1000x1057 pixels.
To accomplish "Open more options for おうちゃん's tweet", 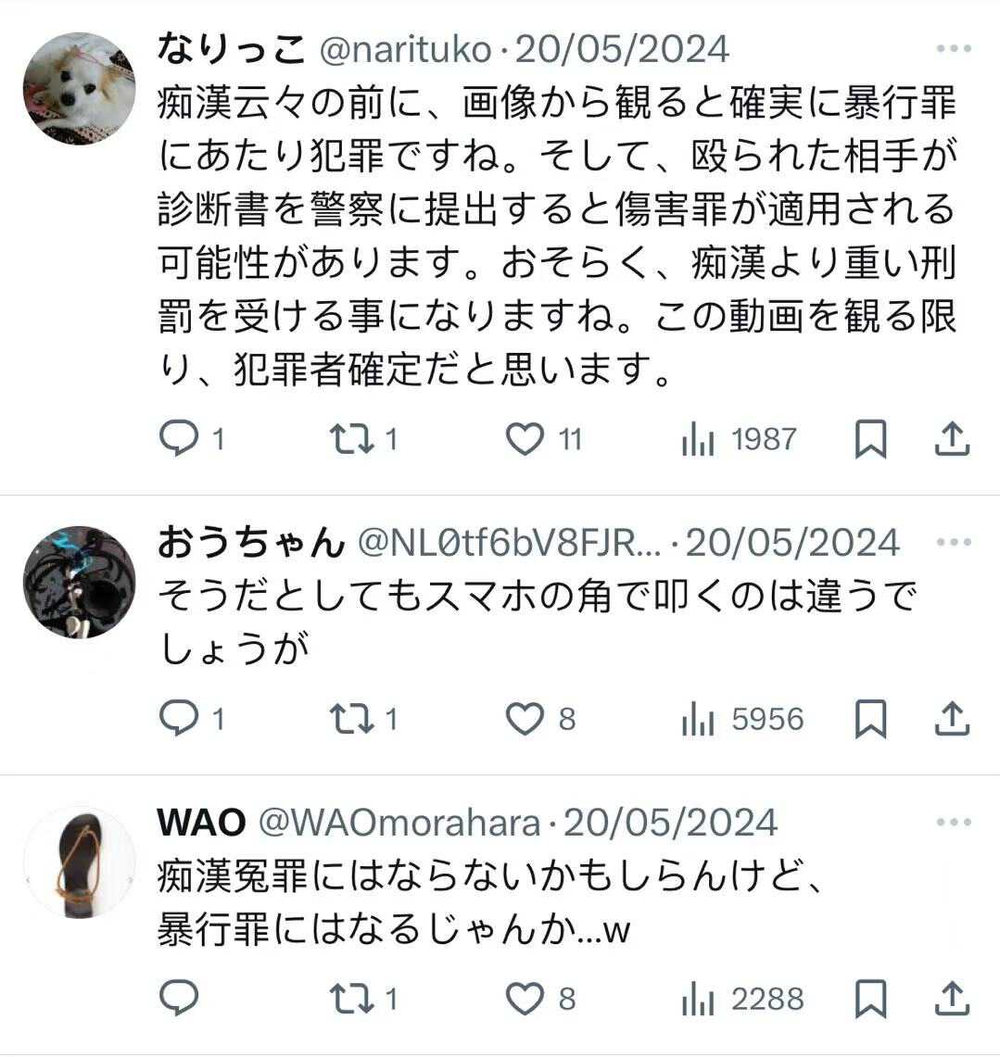I will [953, 542].
